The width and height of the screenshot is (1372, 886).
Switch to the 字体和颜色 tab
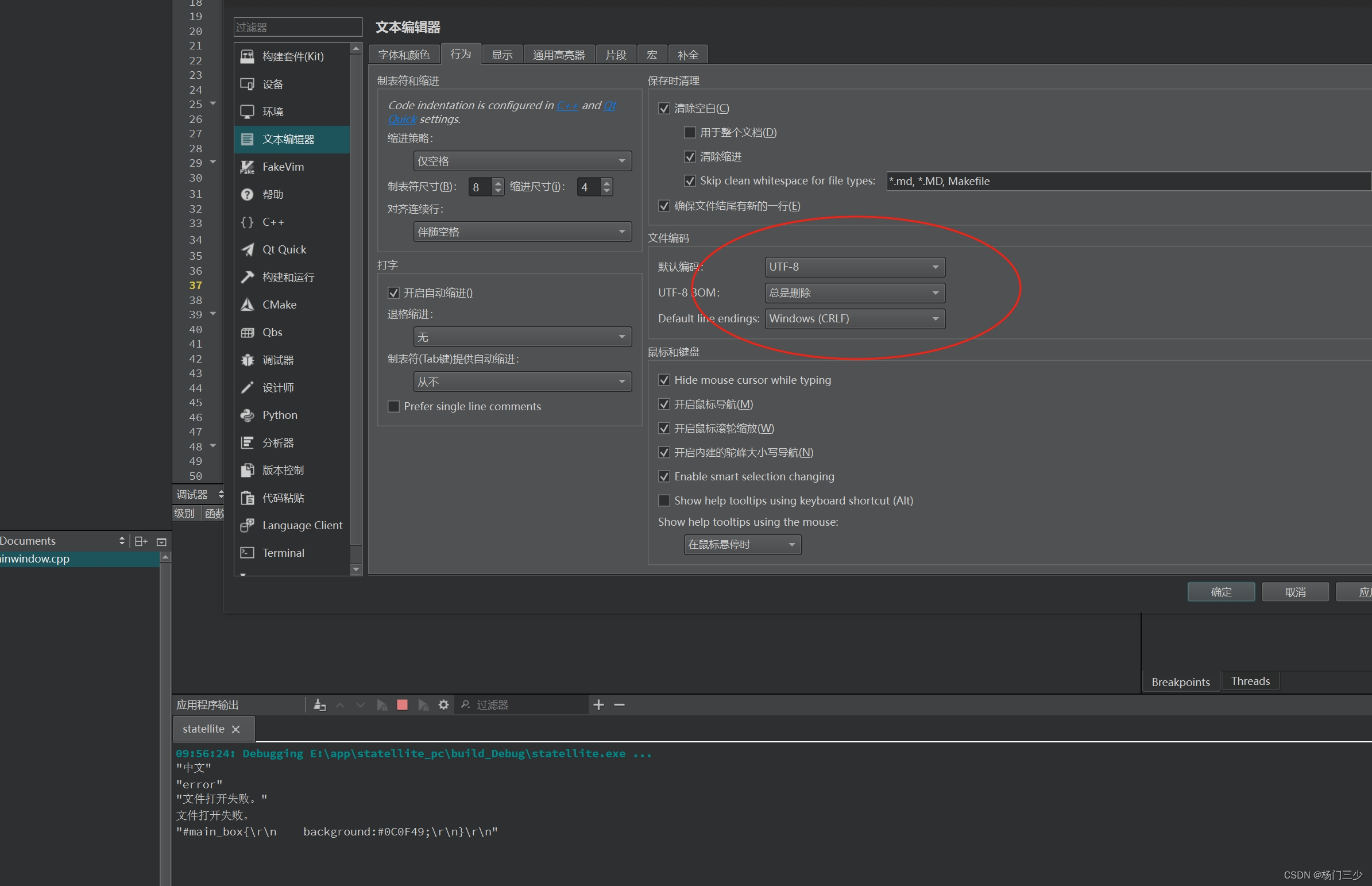point(404,54)
